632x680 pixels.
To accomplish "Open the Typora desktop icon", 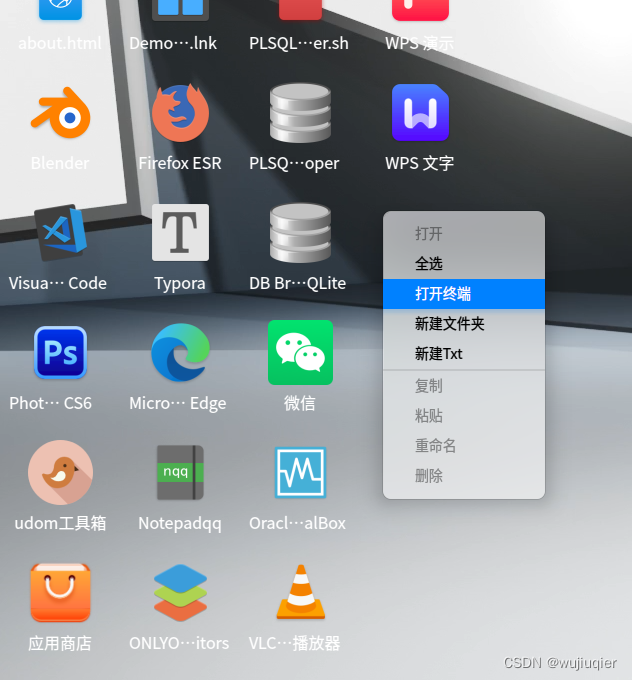I will tap(180, 232).
